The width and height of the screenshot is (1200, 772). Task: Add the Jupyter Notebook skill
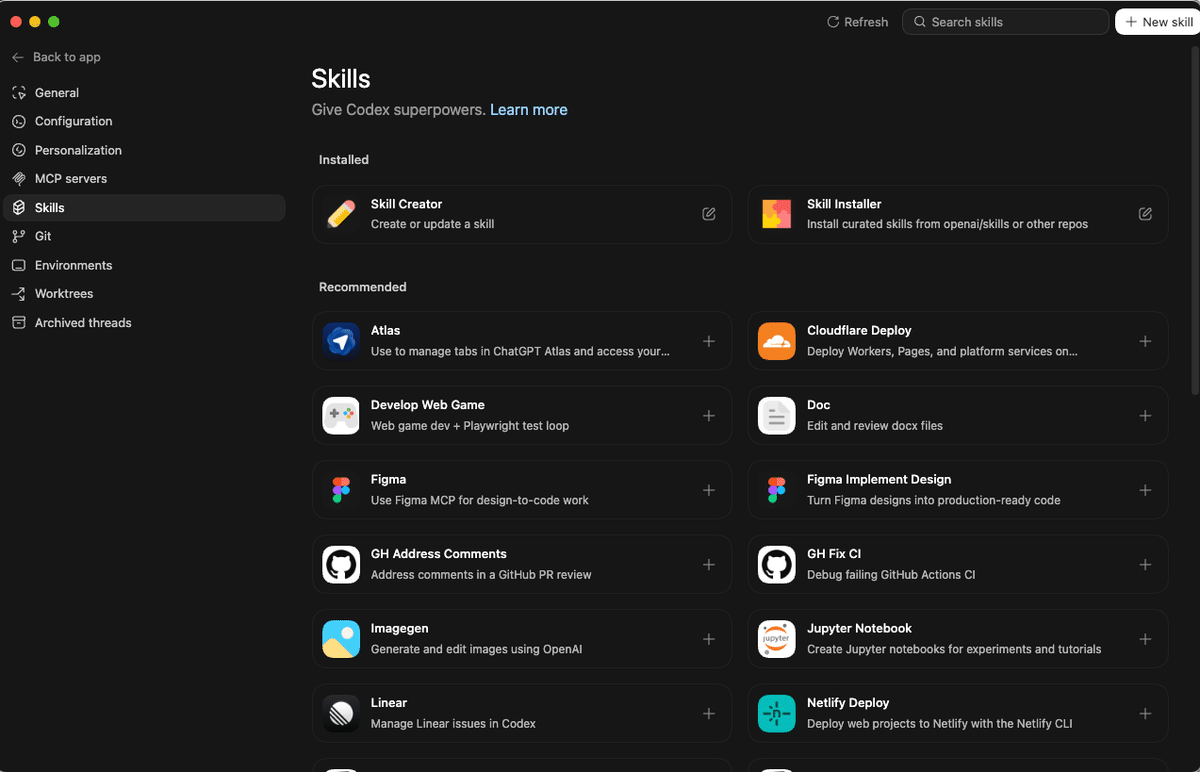[1145, 639]
